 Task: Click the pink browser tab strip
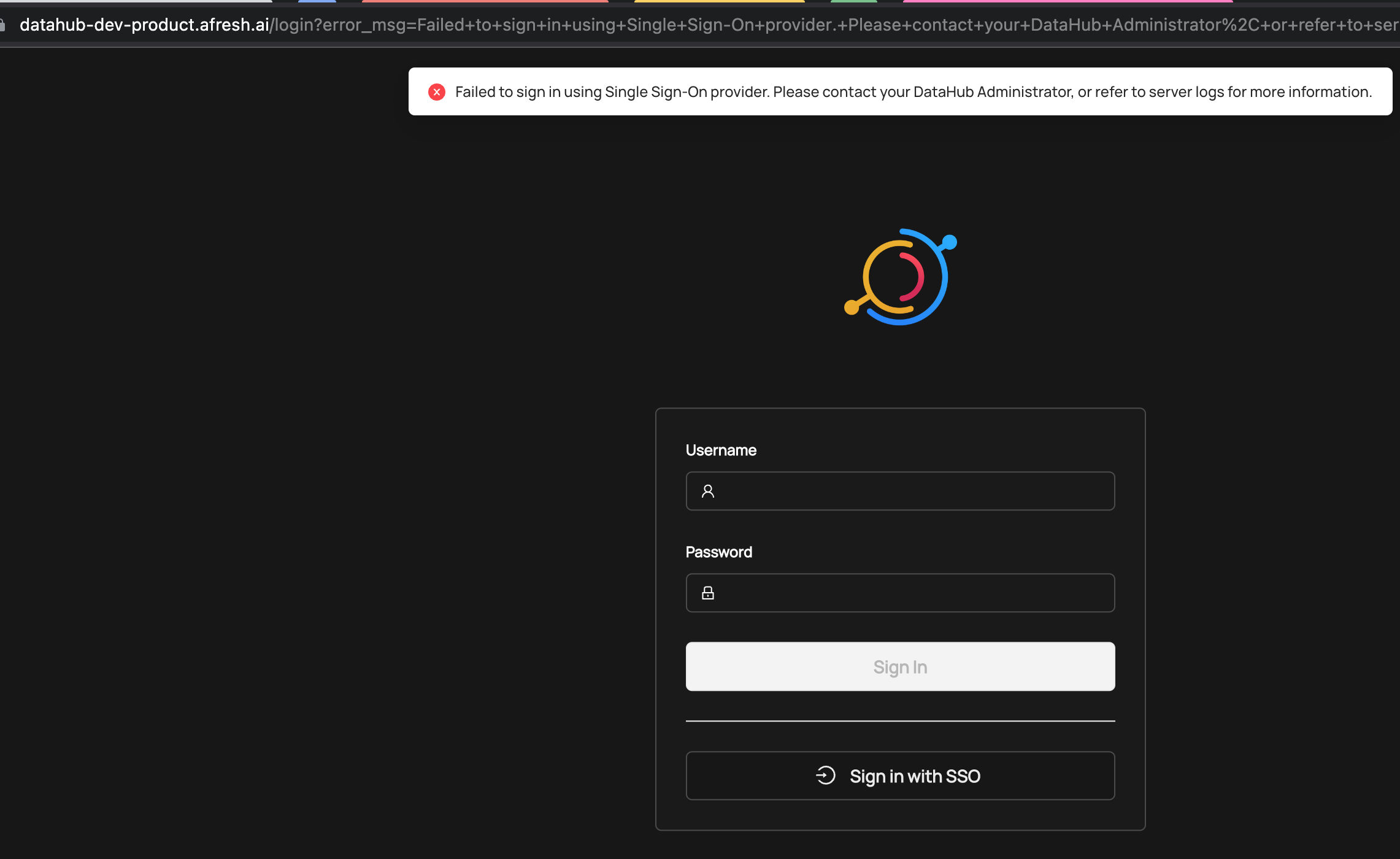[1067, 2]
